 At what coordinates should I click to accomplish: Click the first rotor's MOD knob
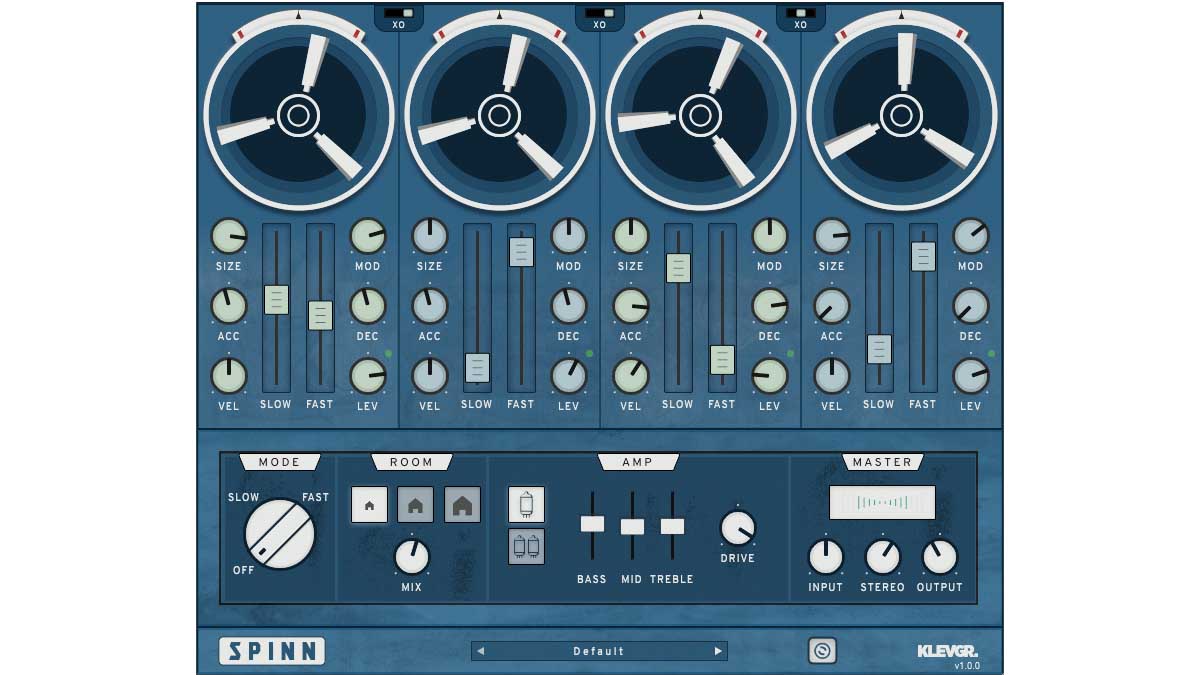368,237
